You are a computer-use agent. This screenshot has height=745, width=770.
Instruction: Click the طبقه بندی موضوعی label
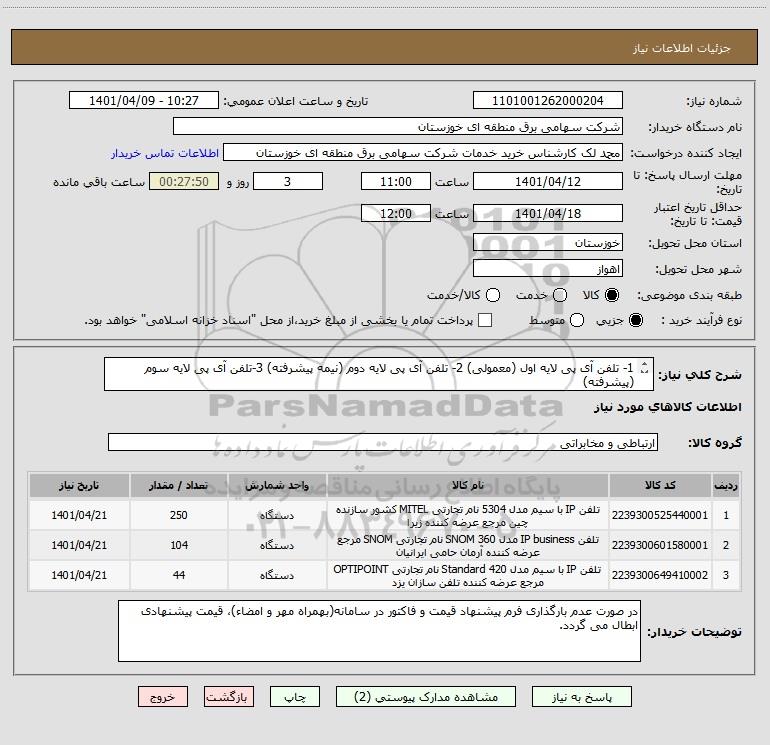[689, 296]
